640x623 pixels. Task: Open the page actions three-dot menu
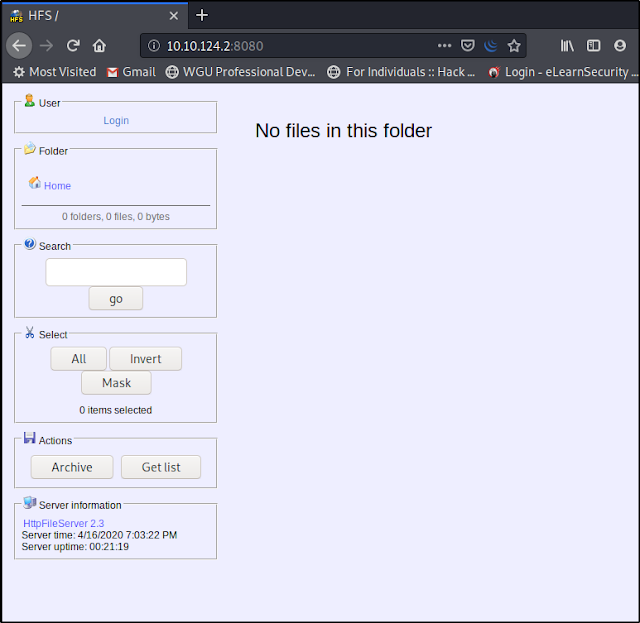444,46
